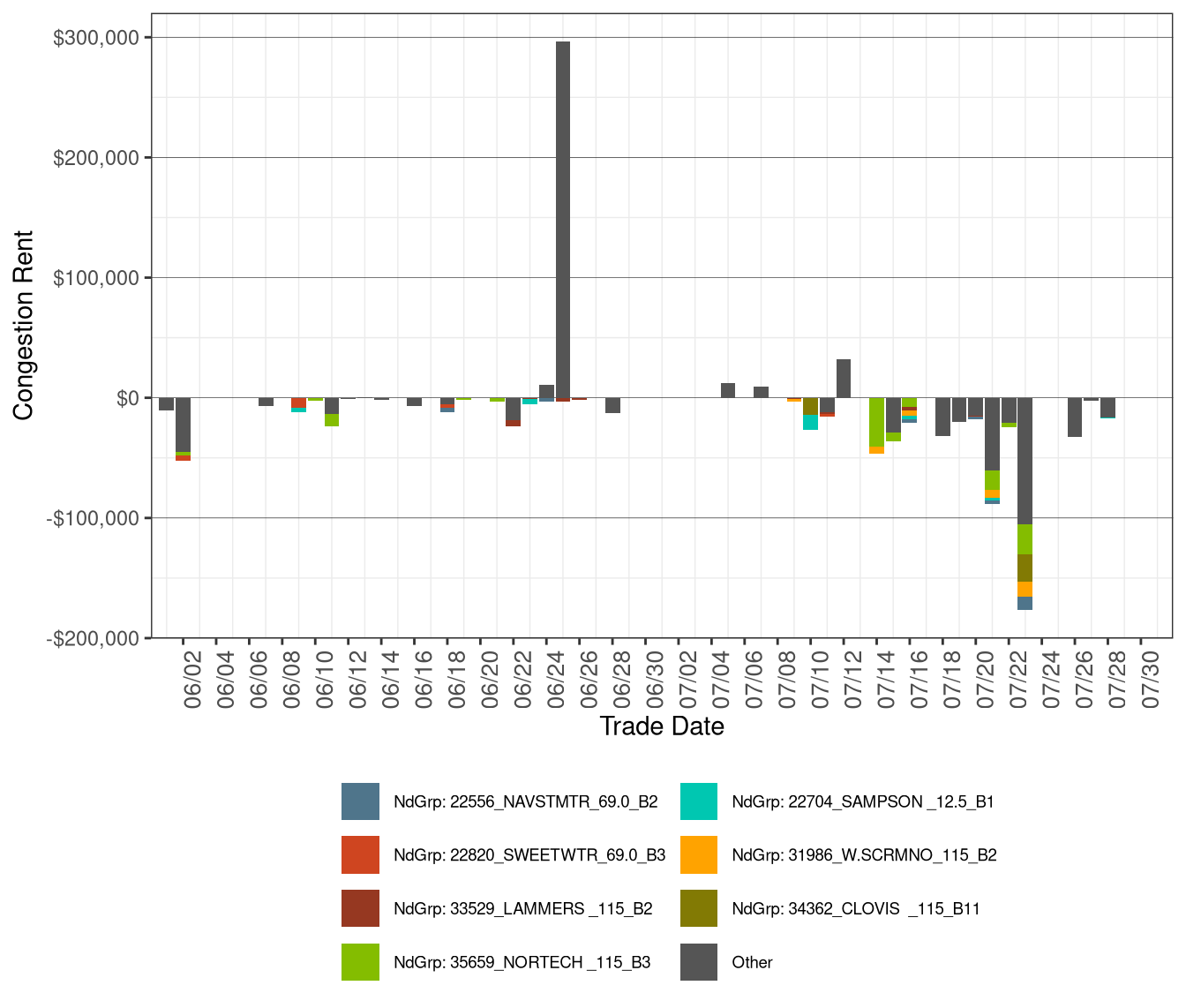Click the 07/22 x-axis date label
This screenshot has width=1186, height=1008.
1018,679
